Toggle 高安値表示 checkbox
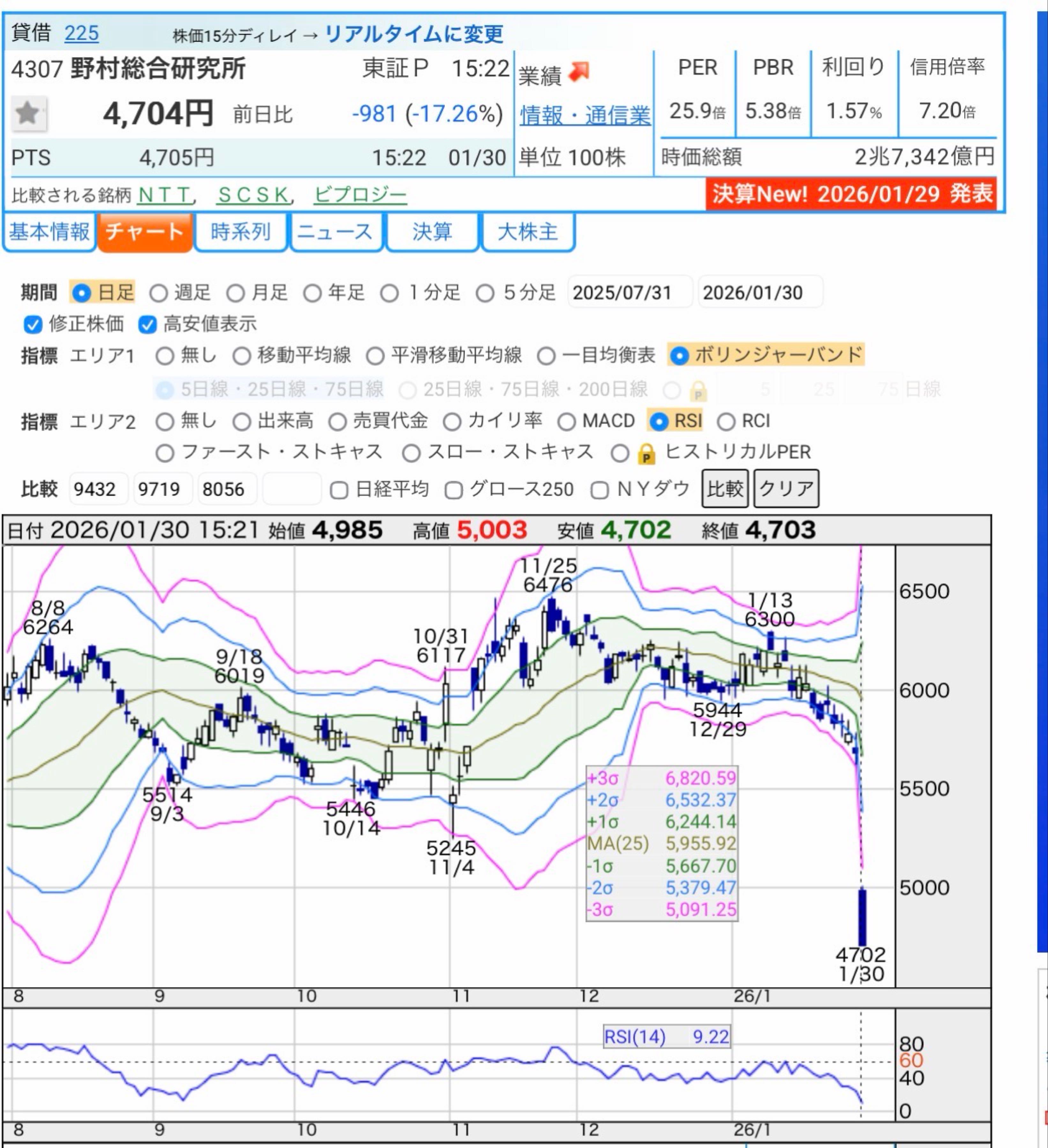1048x1148 pixels. pos(147,325)
